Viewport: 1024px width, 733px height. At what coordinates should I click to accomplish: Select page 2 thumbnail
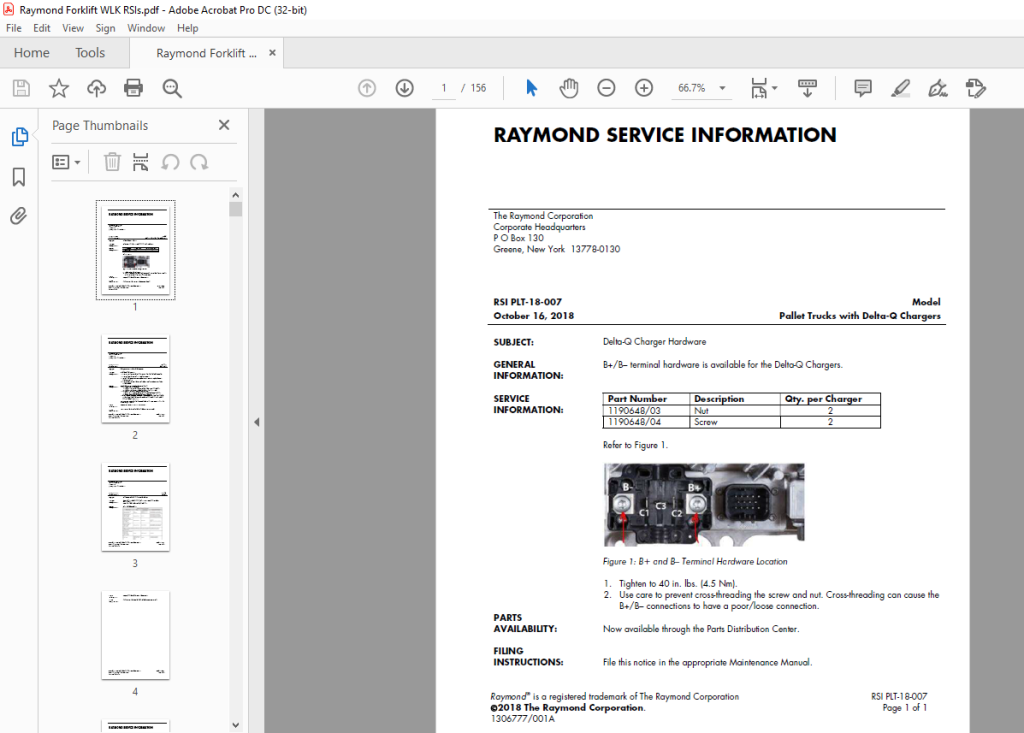coord(135,379)
